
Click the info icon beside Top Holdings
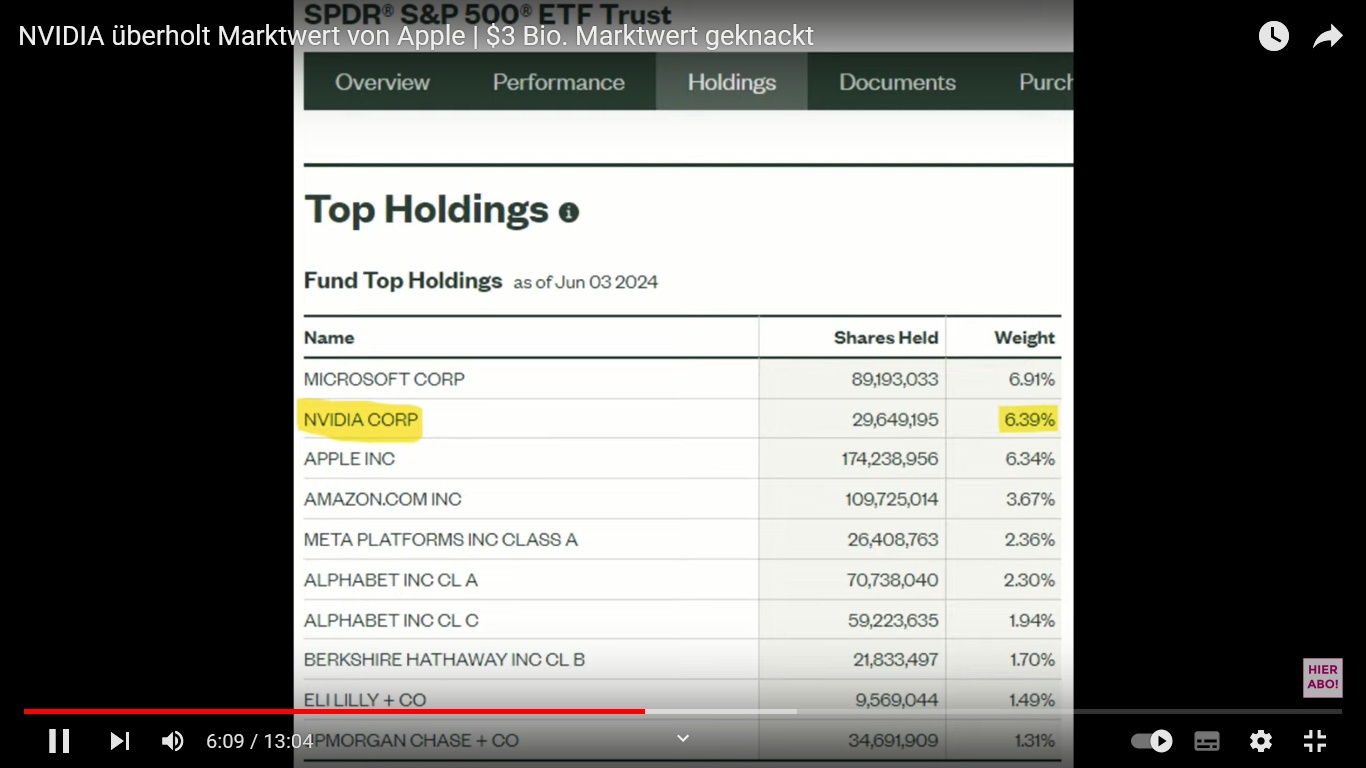click(569, 212)
